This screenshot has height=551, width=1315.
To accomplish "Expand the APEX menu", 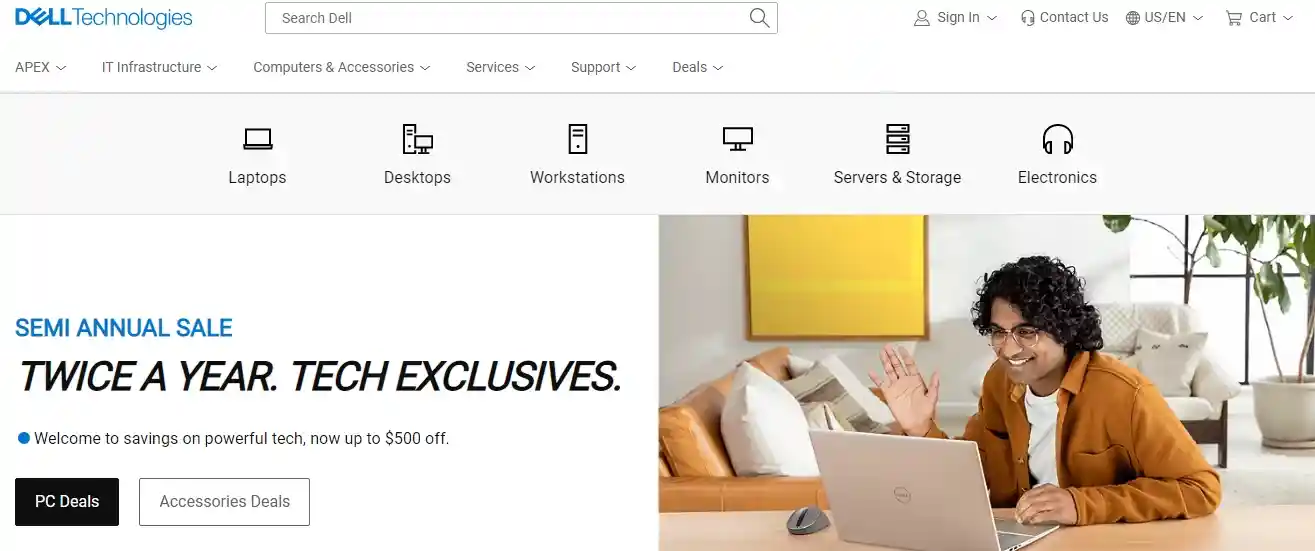I will (41, 67).
